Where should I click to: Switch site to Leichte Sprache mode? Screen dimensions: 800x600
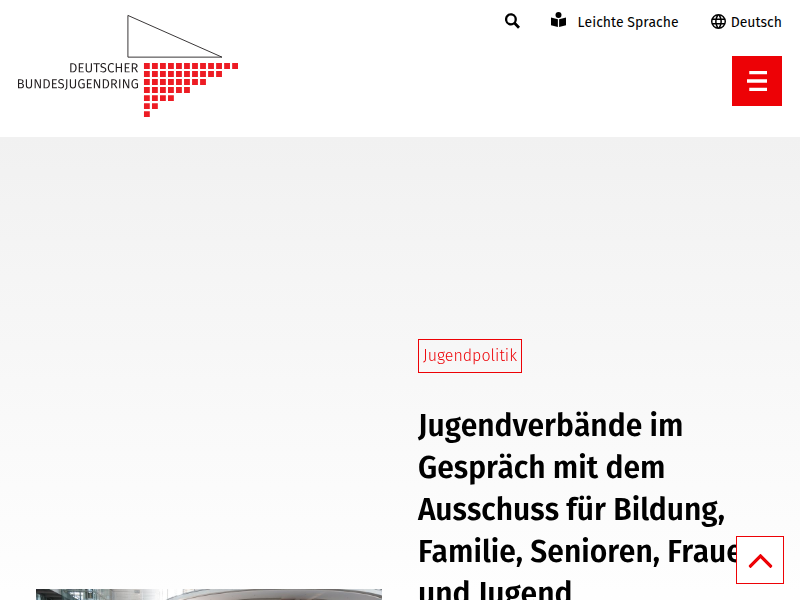coord(614,21)
